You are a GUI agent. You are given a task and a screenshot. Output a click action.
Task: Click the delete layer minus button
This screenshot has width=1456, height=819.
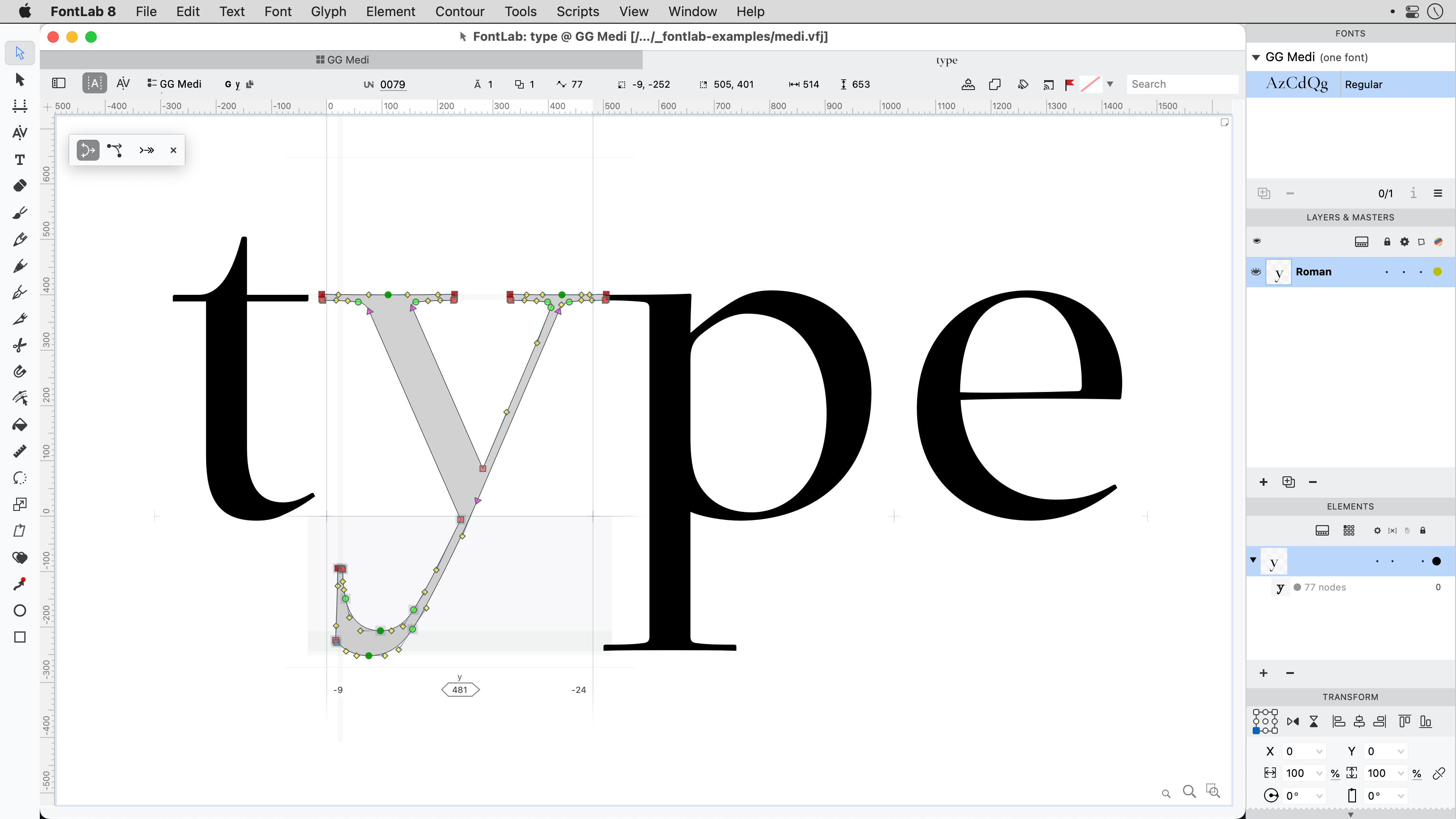point(1313,482)
